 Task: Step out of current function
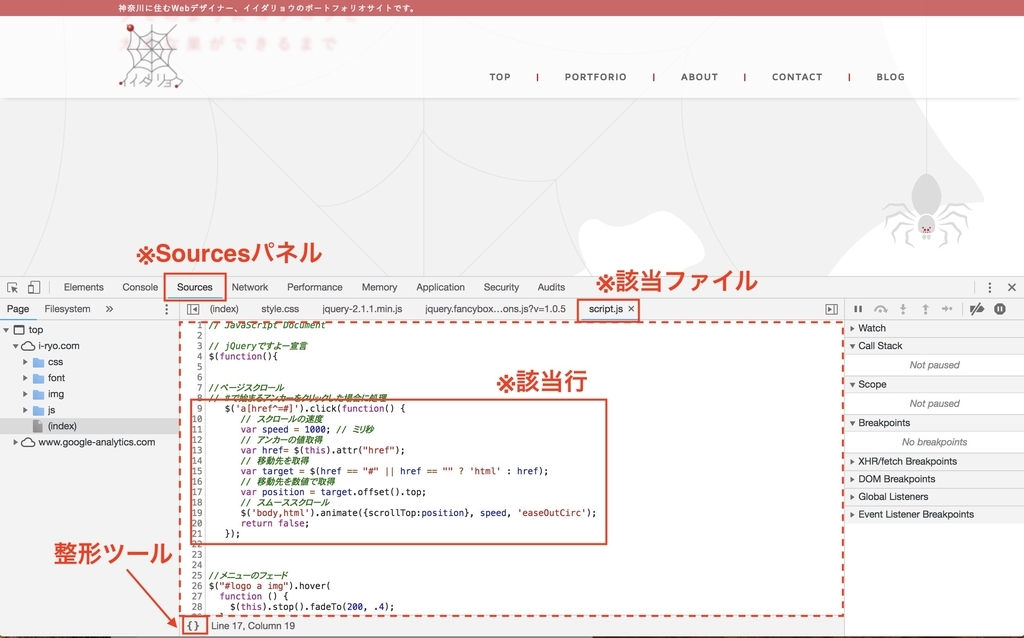click(925, 309)
